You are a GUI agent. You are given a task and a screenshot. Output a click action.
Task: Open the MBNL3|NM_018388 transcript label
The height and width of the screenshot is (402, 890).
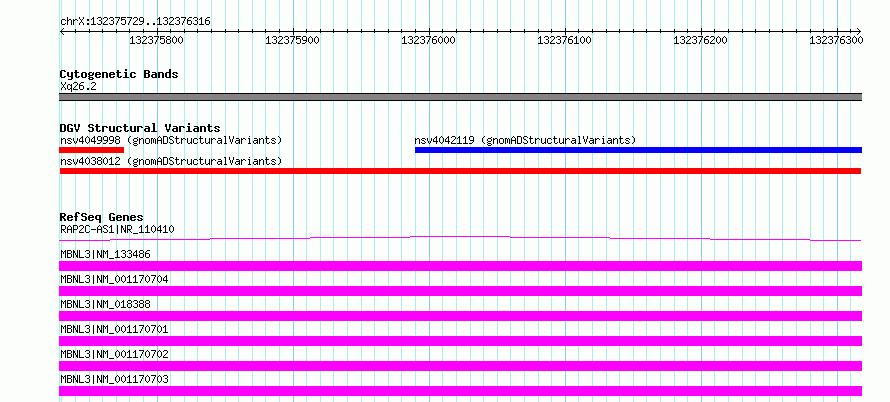pyautogui.click(x=106, y=304)
